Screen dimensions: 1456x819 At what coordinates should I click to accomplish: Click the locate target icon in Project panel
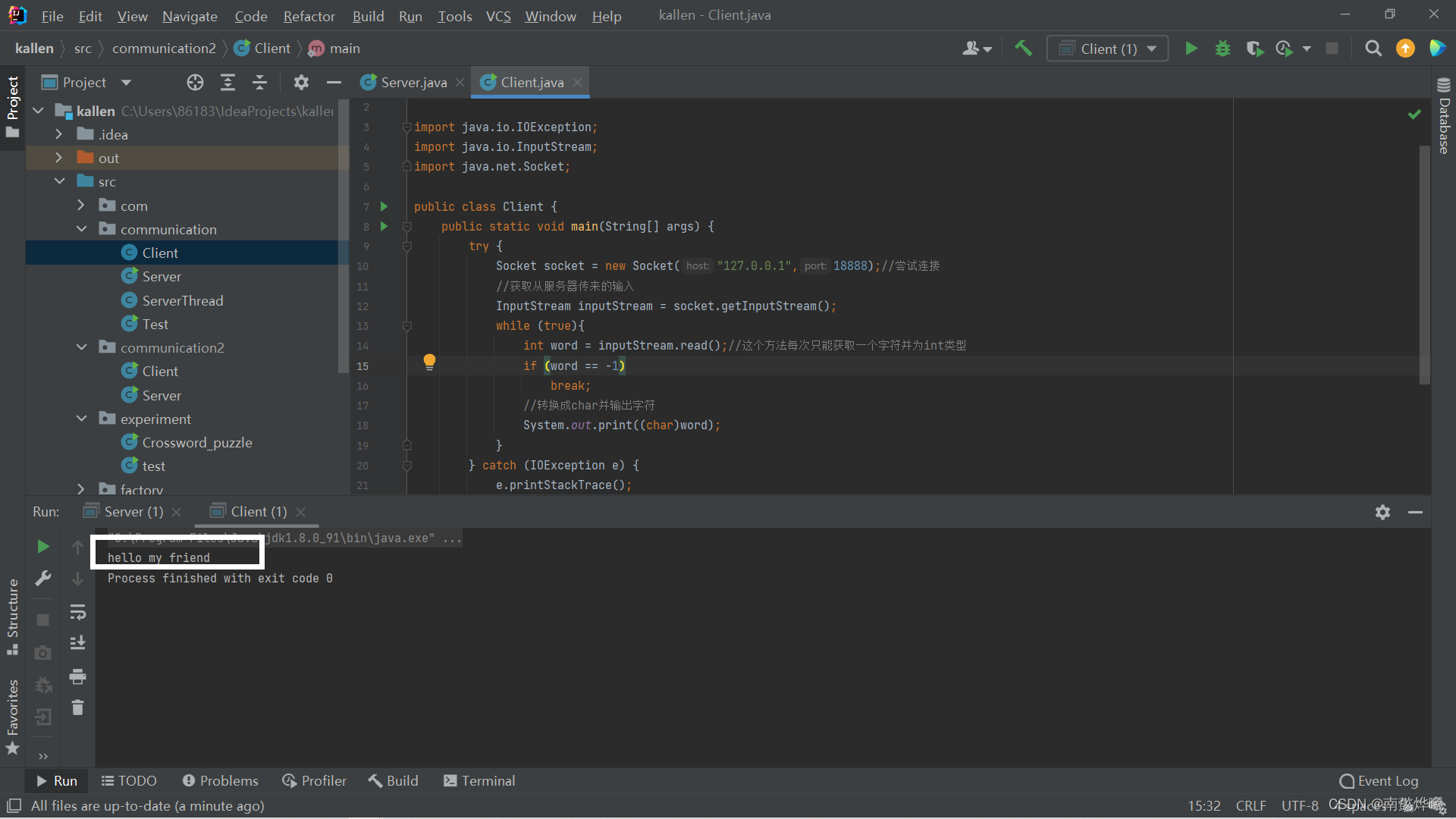pos(195,82)
